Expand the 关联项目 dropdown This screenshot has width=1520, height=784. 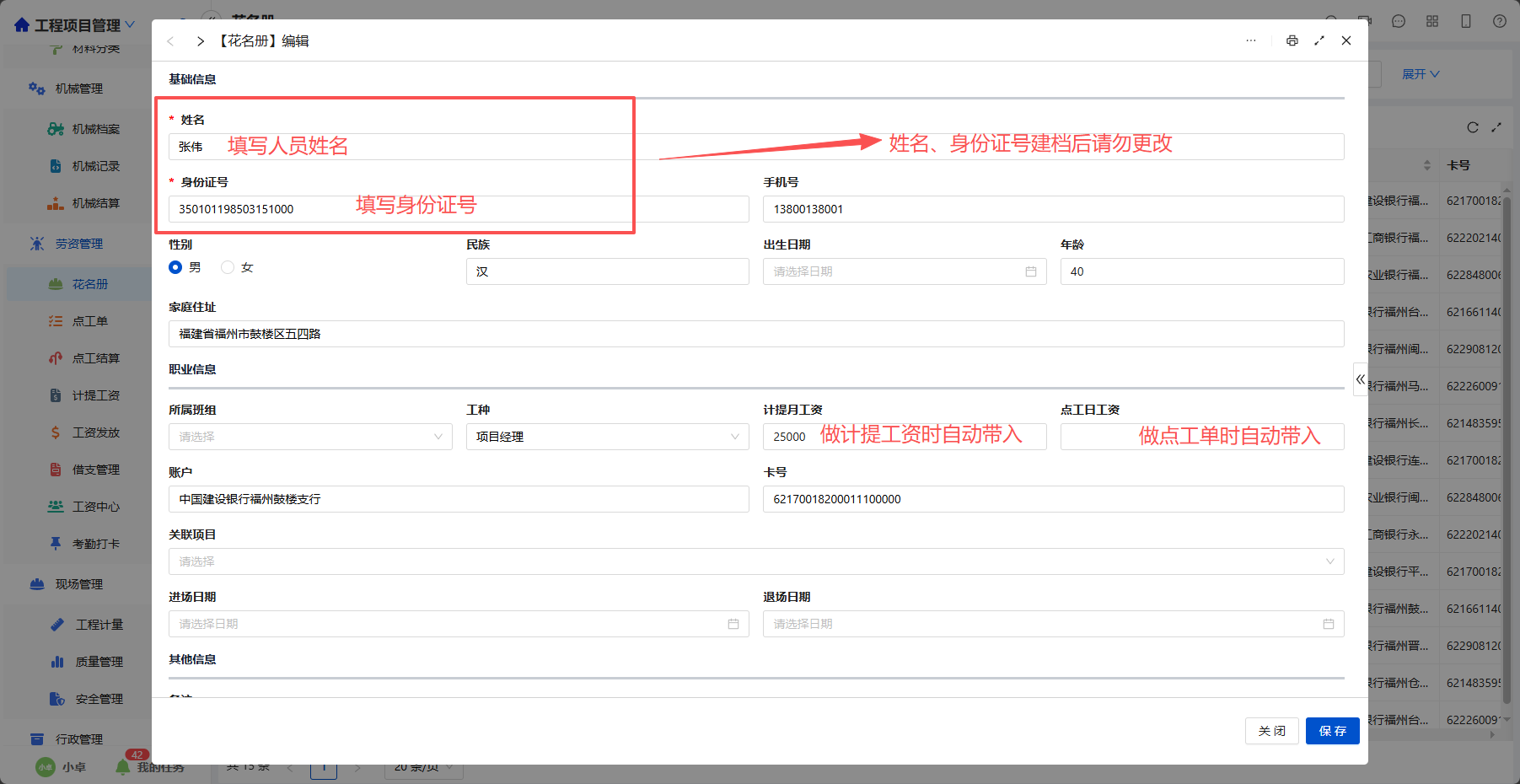coord(756,561)
